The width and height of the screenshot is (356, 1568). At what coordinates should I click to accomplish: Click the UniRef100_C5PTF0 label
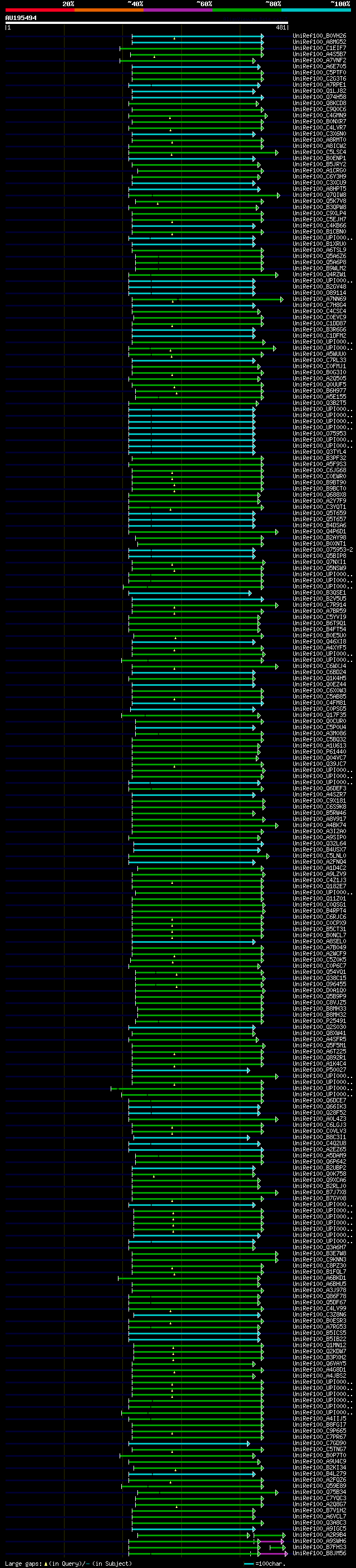(x=319, y=72)
